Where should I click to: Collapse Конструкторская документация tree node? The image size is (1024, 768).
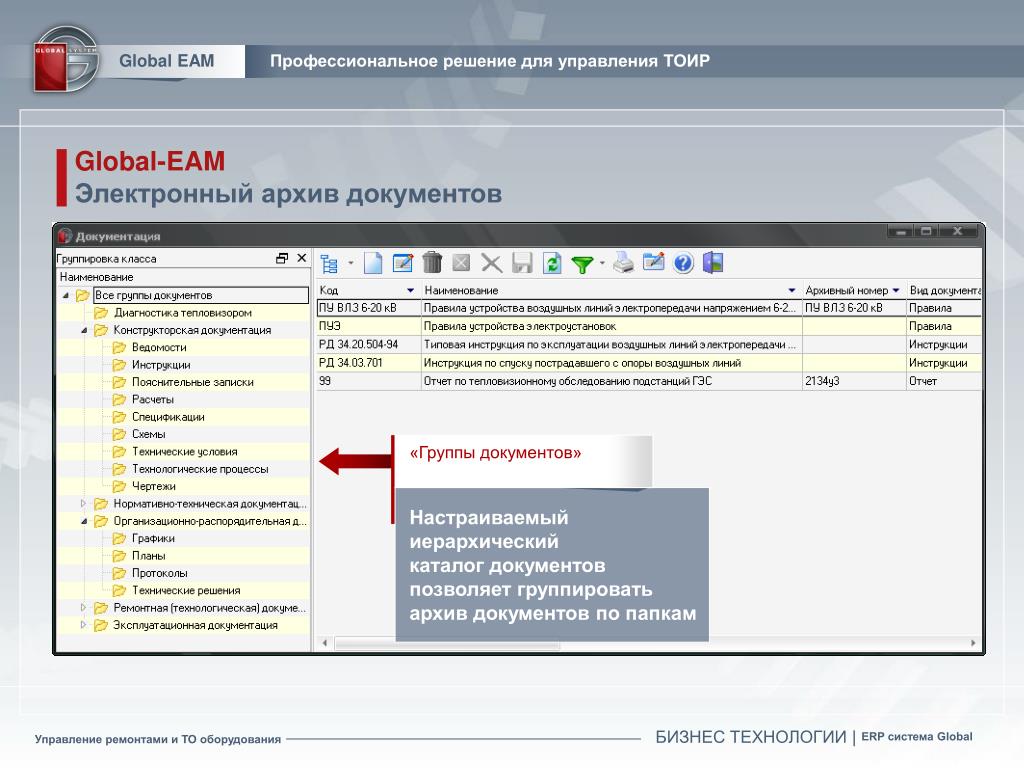84,330
